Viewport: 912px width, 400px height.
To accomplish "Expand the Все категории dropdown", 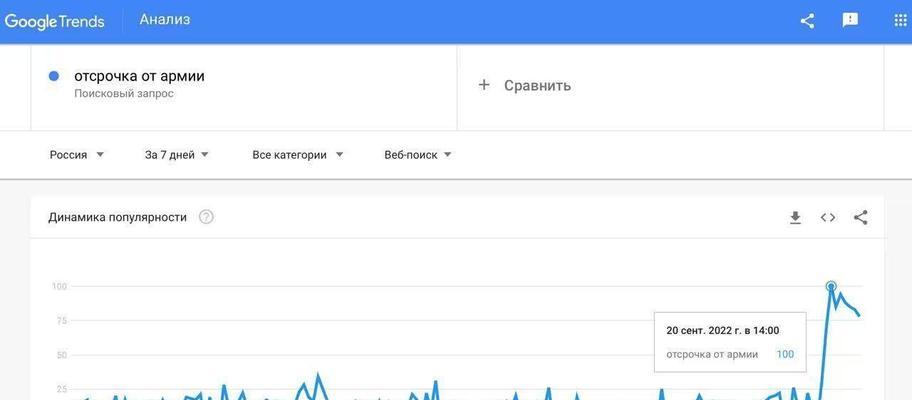I will click(298, 155).
